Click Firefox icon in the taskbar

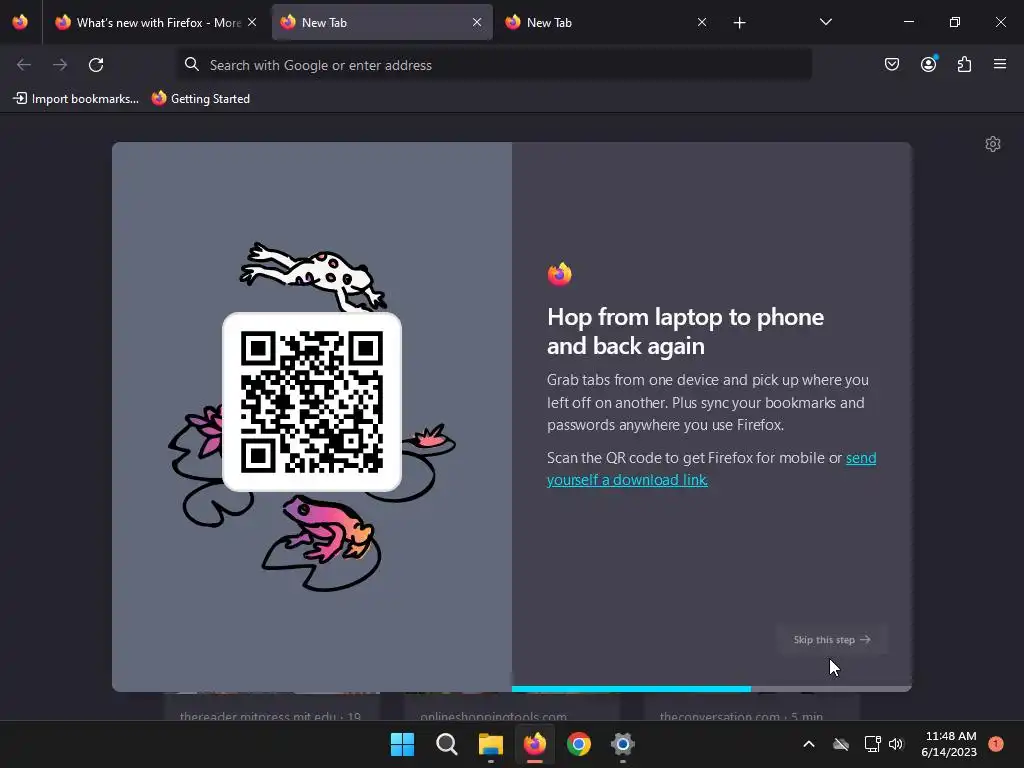[535, 744]
